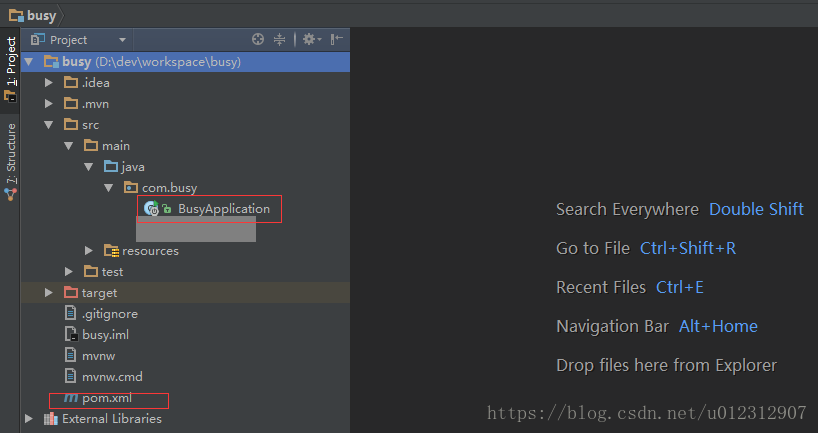Collapse the java folder
818x433 pixels.
pos(88,167)
